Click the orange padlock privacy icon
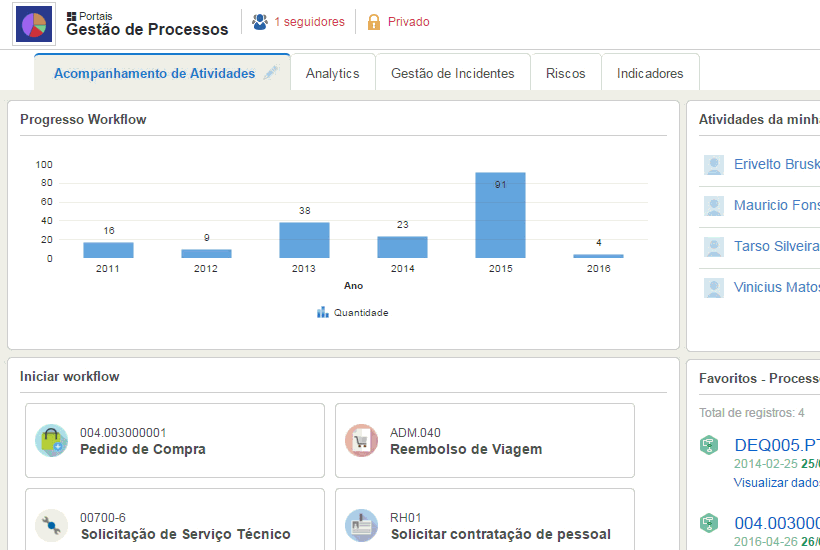 pos(374,22)
